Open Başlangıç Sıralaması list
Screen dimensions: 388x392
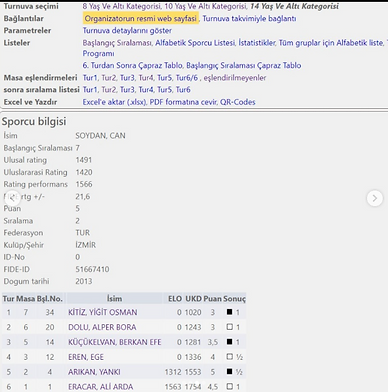pyautogui.click(x=117, y=43)
